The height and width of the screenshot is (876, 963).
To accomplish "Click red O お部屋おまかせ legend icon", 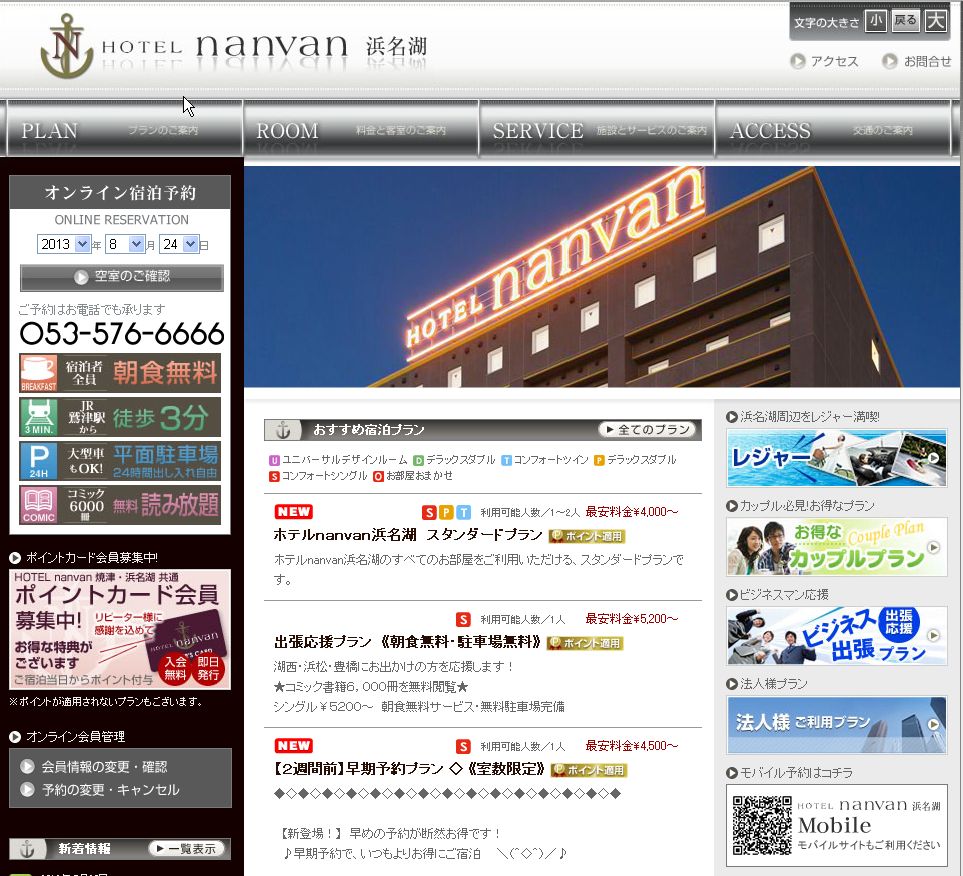I will click(x=378, y=476).
